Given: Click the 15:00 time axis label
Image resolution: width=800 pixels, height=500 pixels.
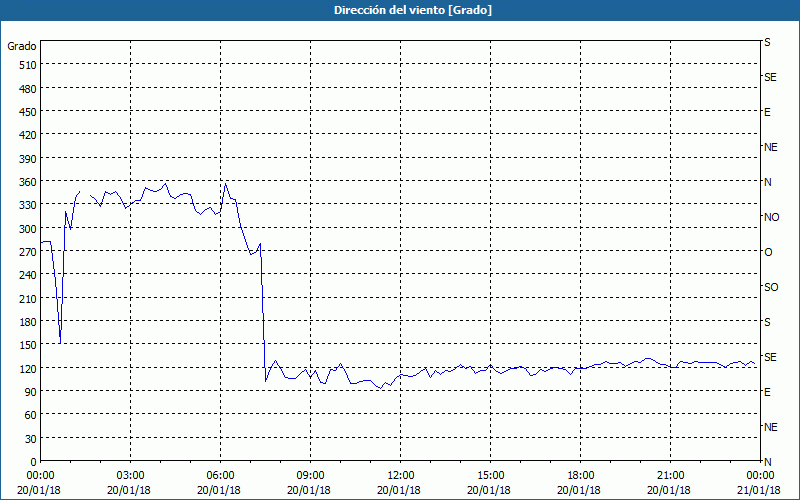Looking at the screenshot, I should tap(490, 476).
